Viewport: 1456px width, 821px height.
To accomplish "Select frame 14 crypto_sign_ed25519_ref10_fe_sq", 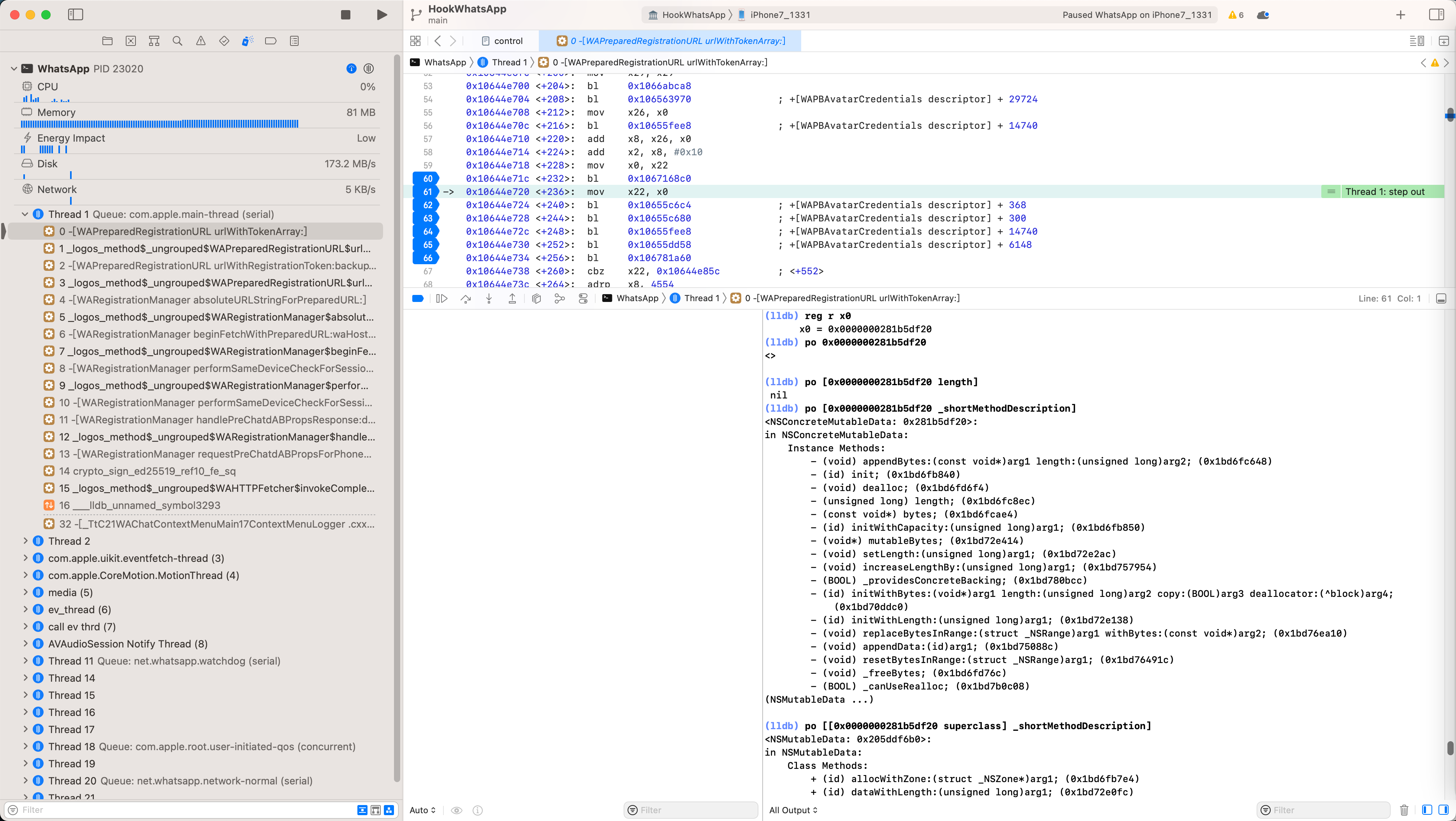I will coord(148,471).
